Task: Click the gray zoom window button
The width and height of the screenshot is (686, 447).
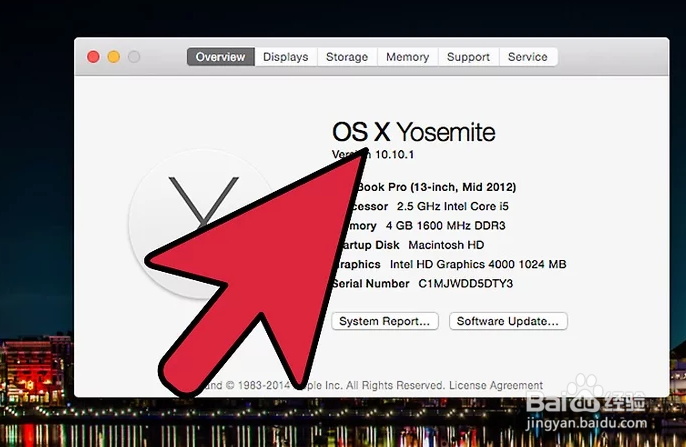Action: click(x=134, y=57)
